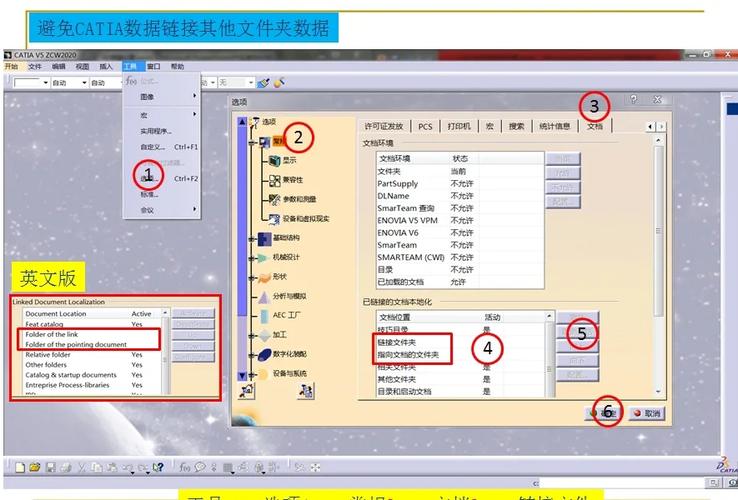The height and width of the screenshot is (500, 738).
Task: Open the 开始 menu
Action: tap(11, 66)
